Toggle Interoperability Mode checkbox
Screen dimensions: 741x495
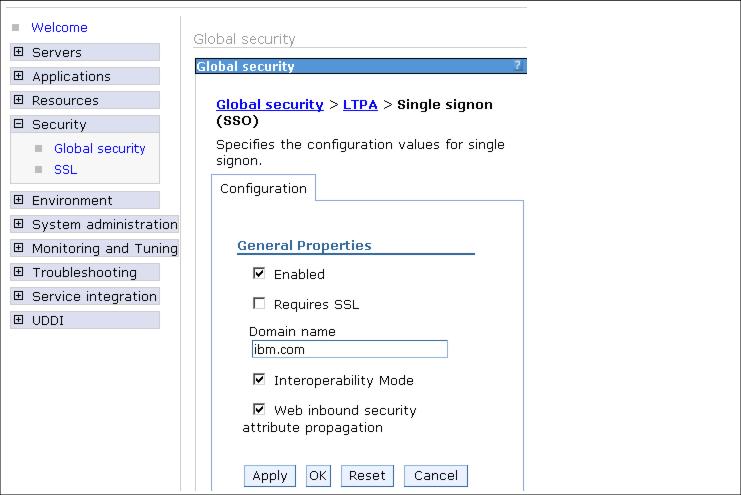coord(259,379)
